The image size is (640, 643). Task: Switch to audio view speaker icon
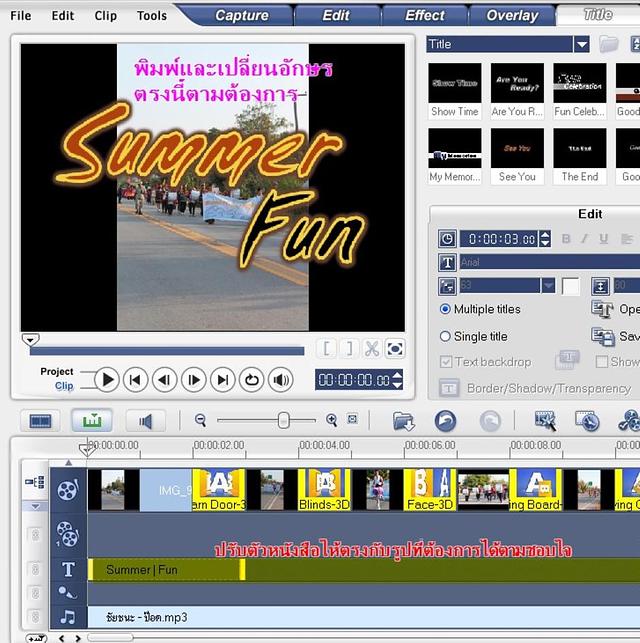[145, 421]
